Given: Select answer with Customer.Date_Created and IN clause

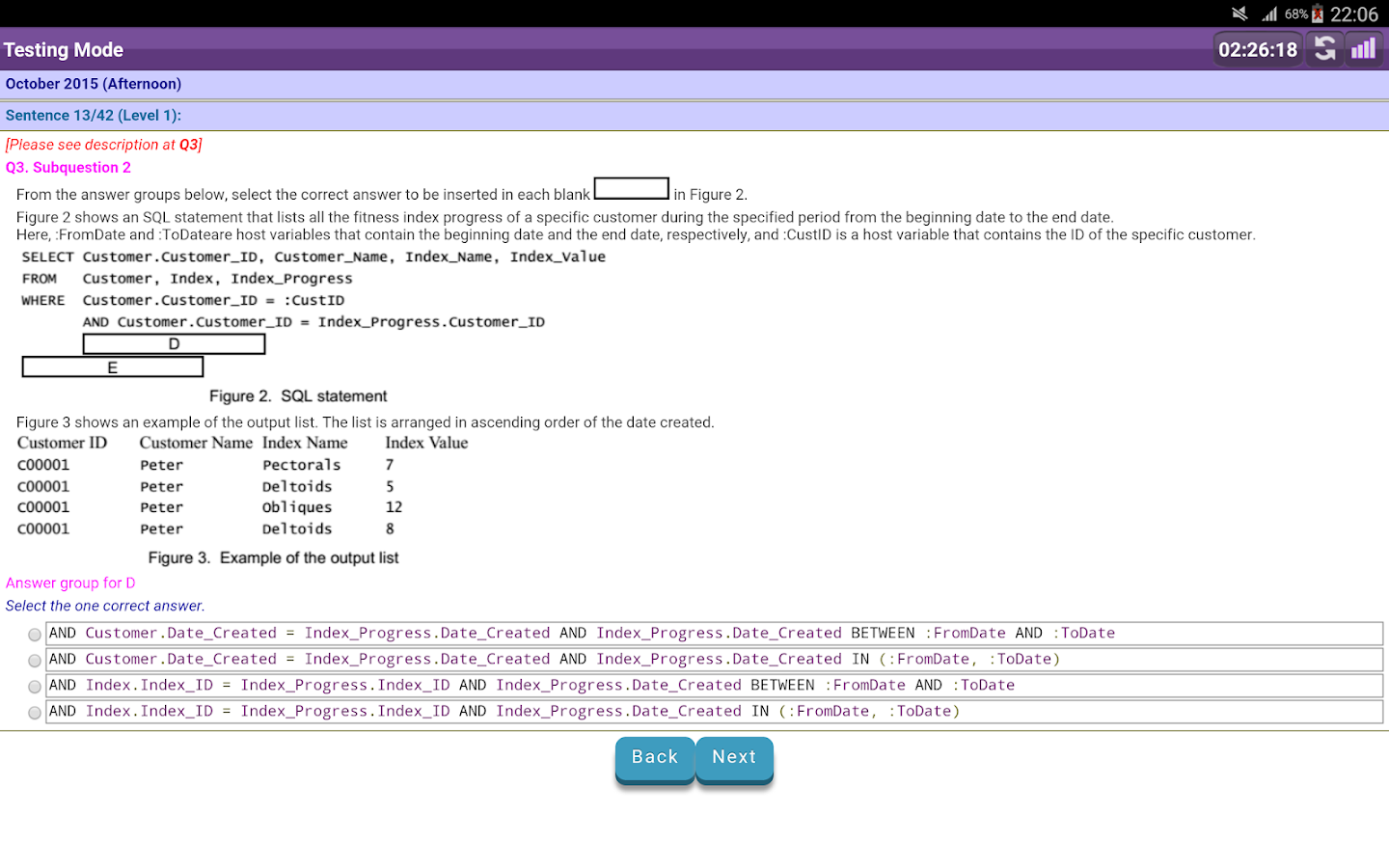Looking at the screenshot, I should [x=715, y=660].
